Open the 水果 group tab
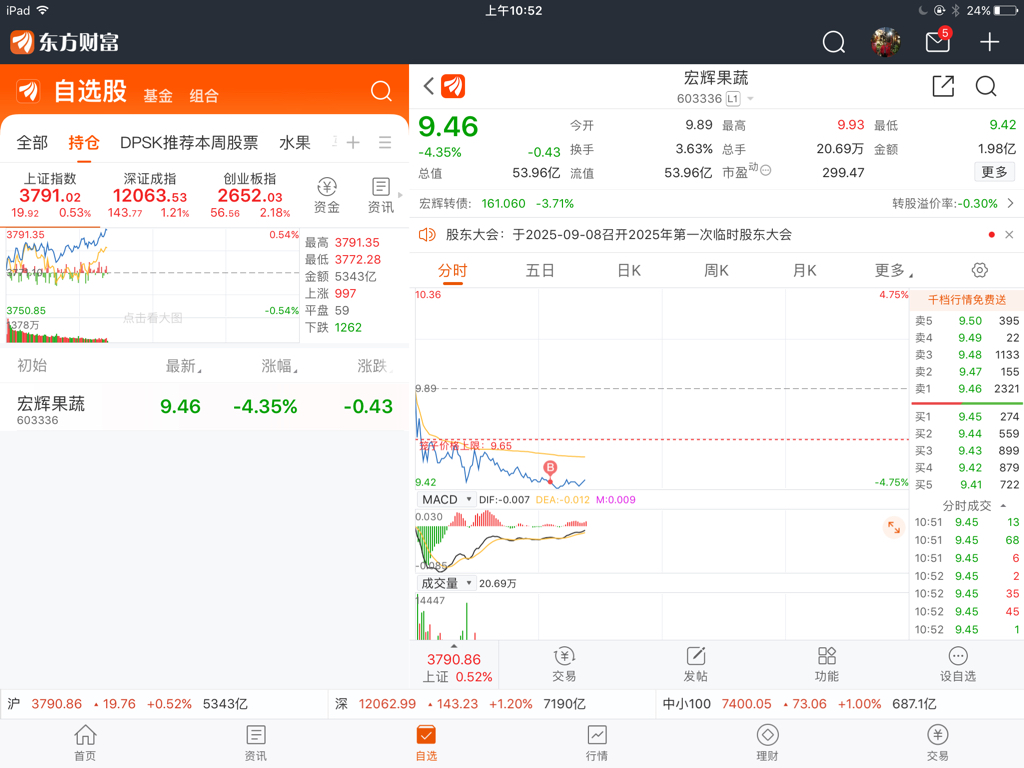The height and width of the screenshot is (768, 1024). click(x=295, y=142)
